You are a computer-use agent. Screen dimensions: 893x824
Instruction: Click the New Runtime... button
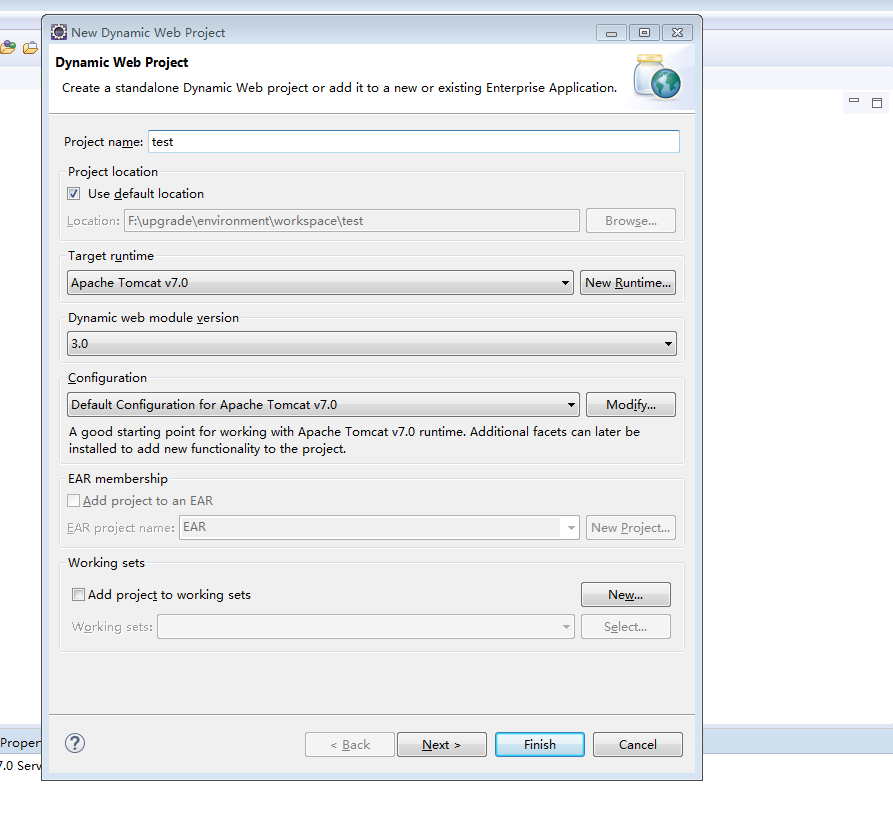pyautogui.click(x=628, y=282)
